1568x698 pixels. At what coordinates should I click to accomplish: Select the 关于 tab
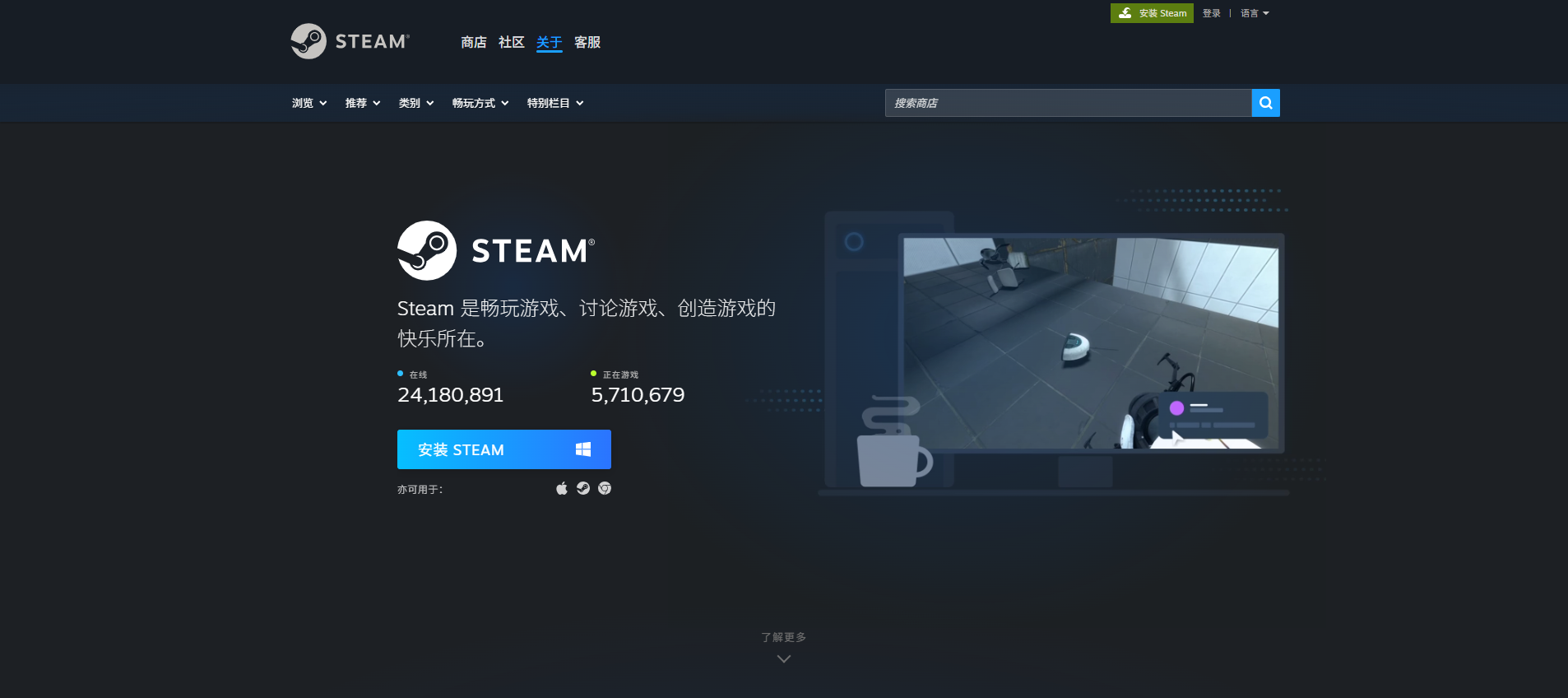pyautogui.click(x=550, y=42)
